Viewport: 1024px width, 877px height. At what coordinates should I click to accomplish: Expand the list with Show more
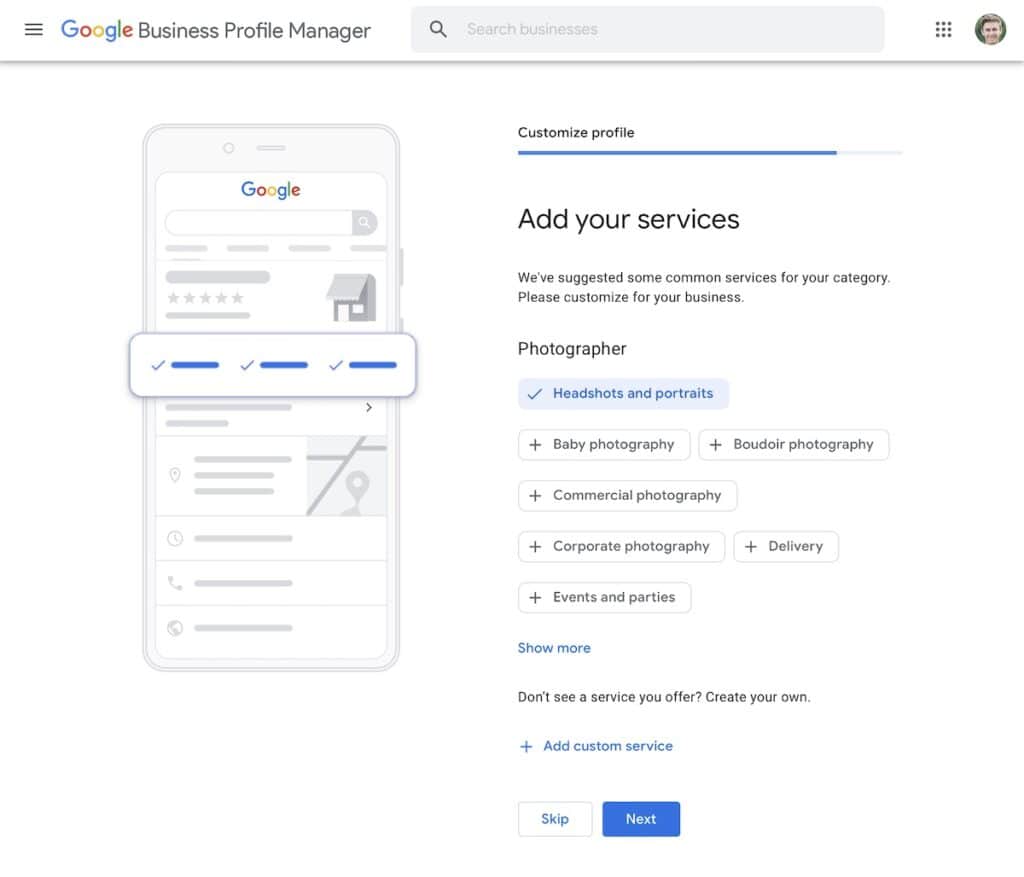(554, 648)
